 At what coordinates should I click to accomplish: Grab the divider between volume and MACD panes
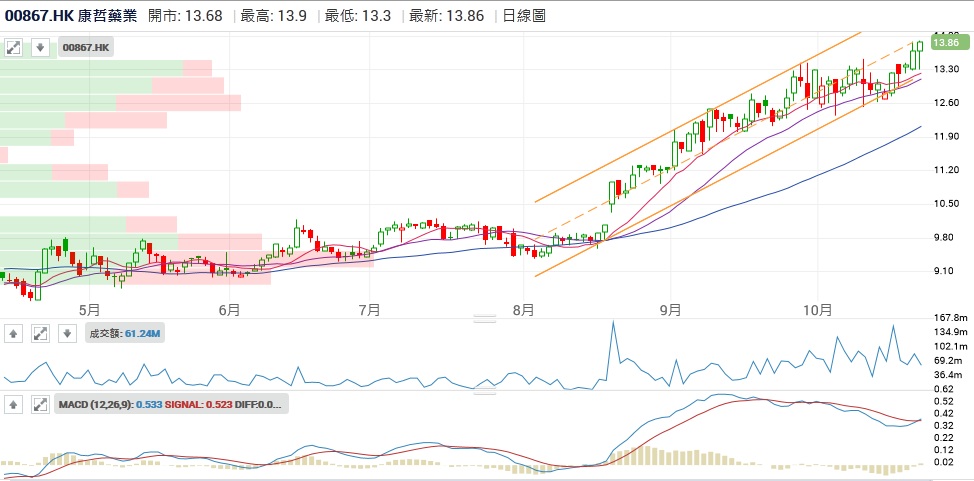tap(485, 391)
